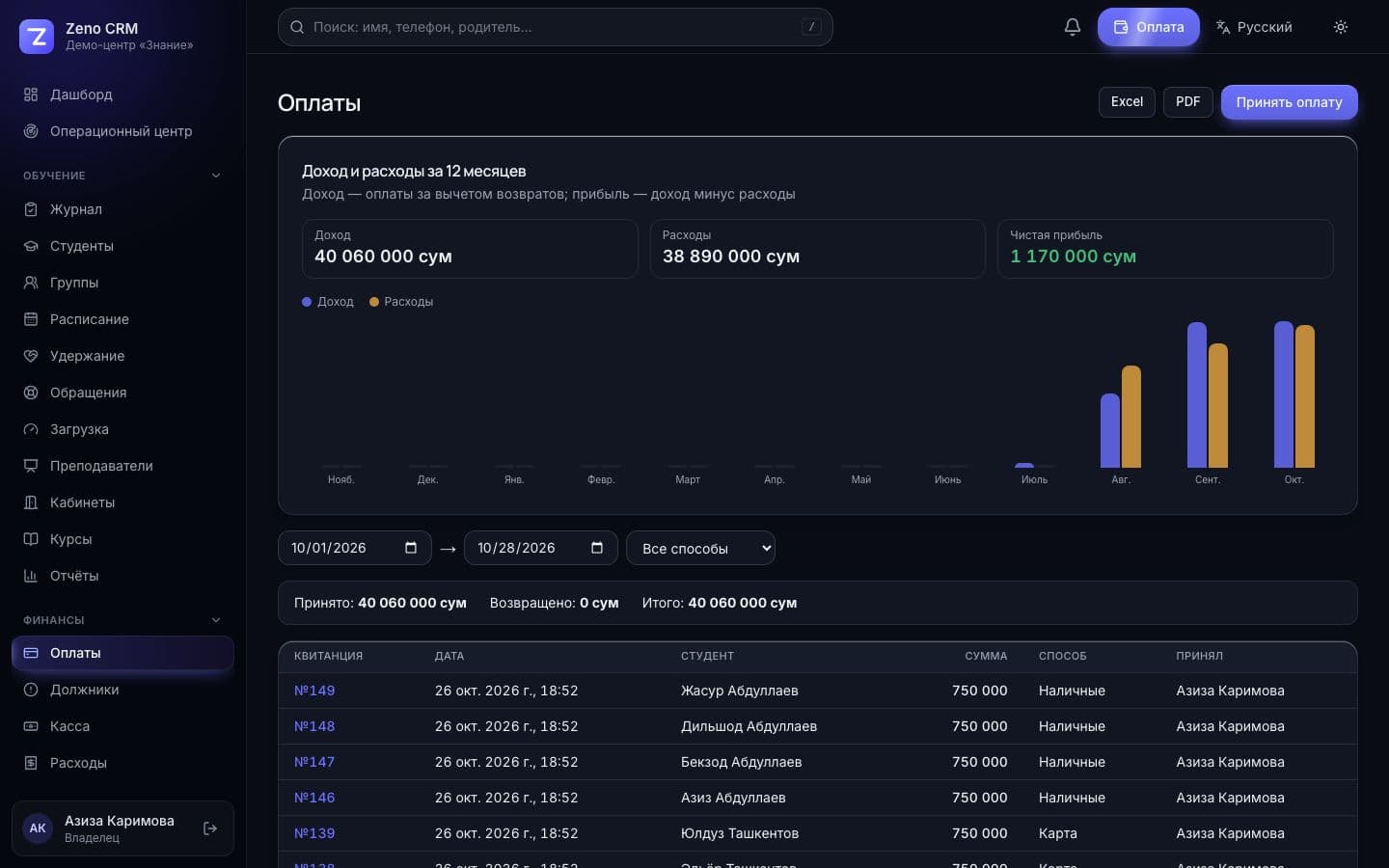1389x868 pixels.
Task: Click the Касса cash icon
Action: click(31, 726)
